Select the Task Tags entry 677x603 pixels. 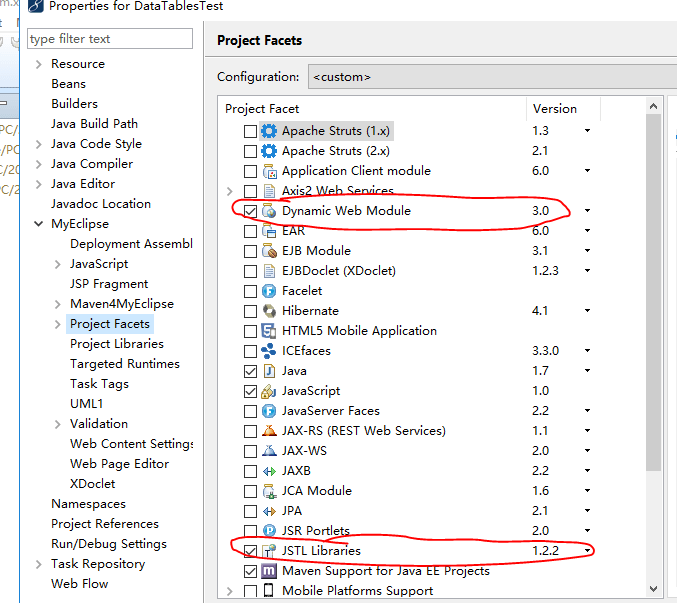tap(100, 384)
